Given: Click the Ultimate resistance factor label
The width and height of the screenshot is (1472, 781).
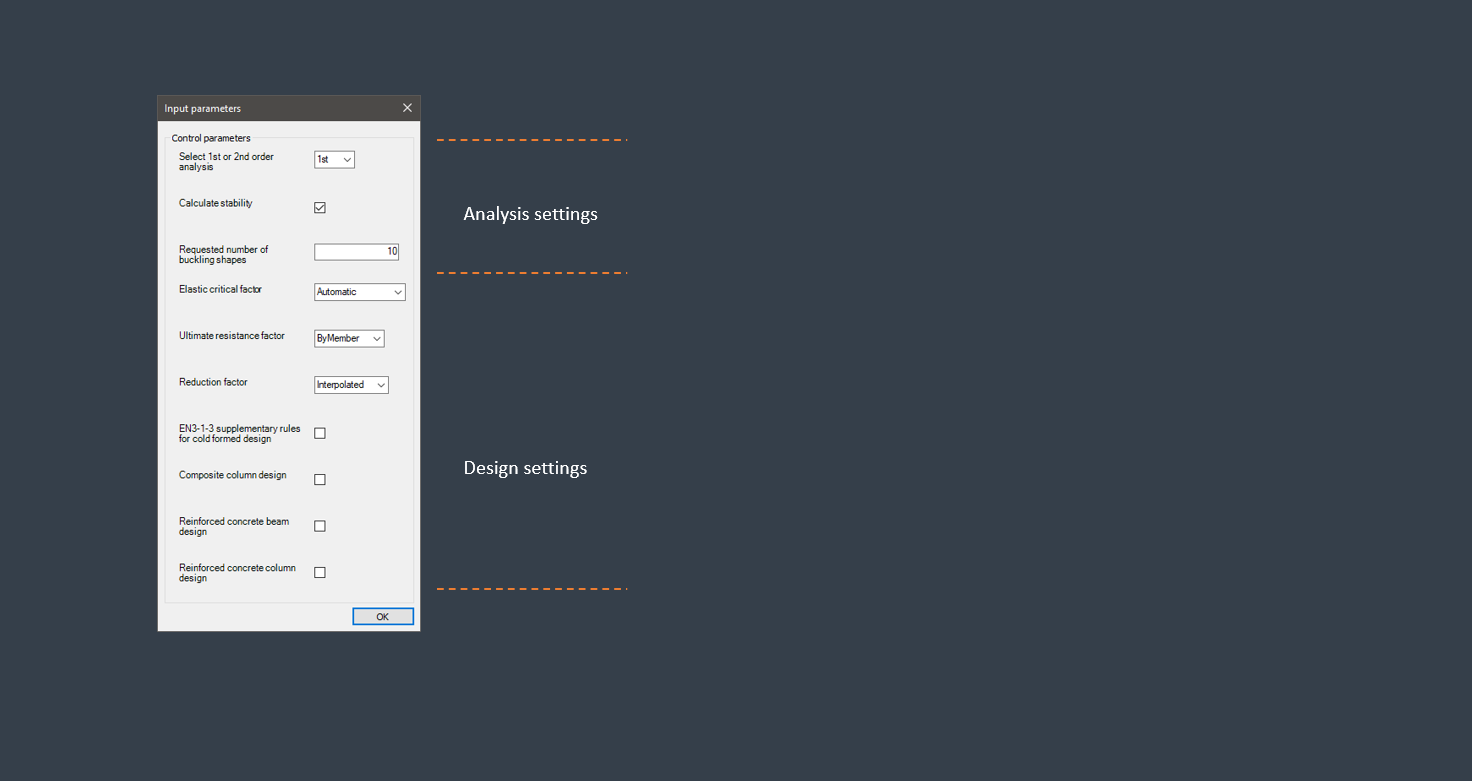Looking at the screenshot, I should point(232,336).
